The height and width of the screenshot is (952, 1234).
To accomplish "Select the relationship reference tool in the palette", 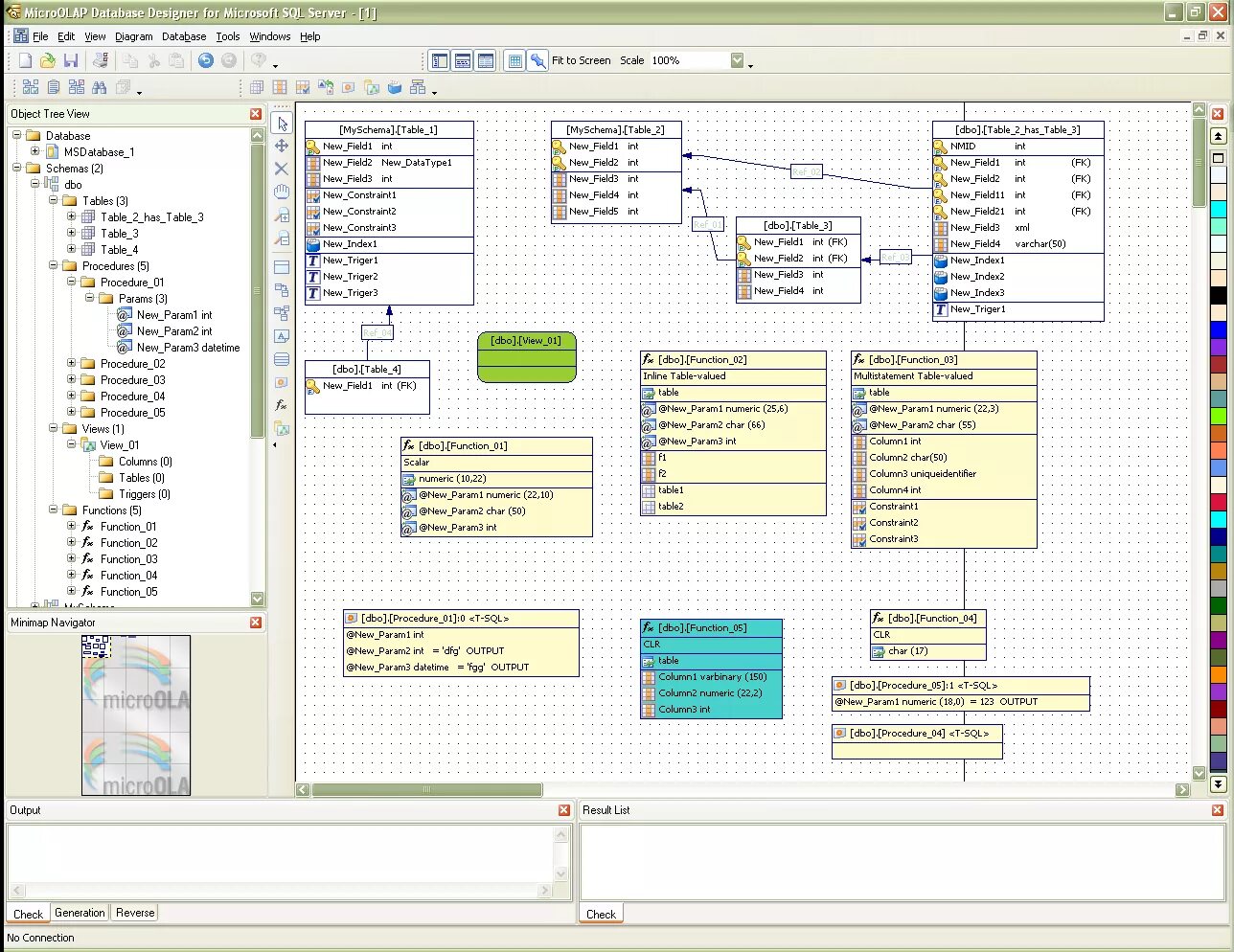I will 282,290.
